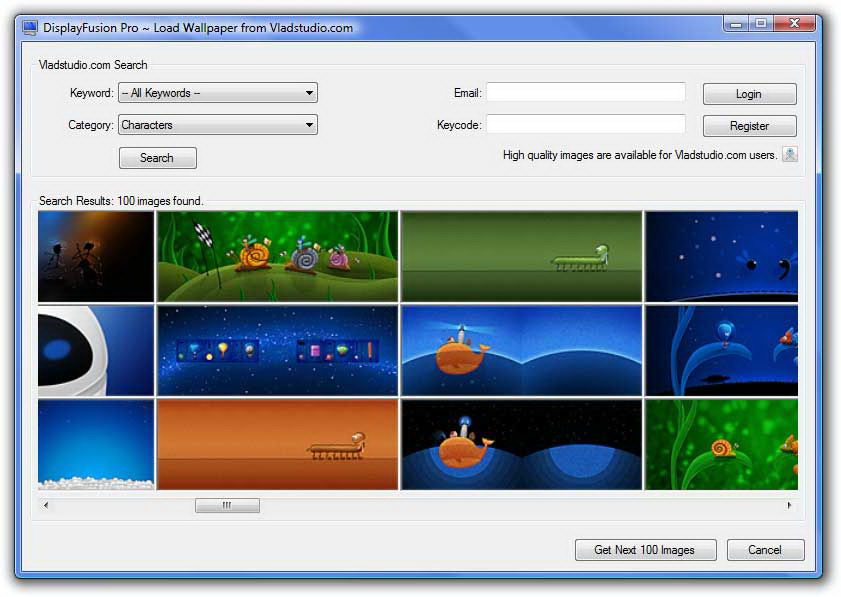Click the DisplayFusion monitor icon in title bar
Screen dimensions: 841x597
pos(30,27)
